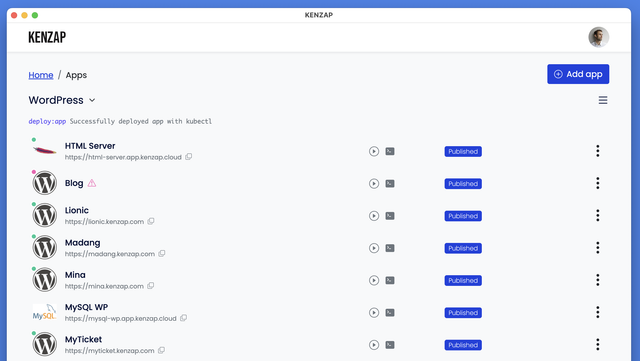This screenshot has height=361, width=640.
Task: Open the MyTicket app title
Action: pos(83,339)
